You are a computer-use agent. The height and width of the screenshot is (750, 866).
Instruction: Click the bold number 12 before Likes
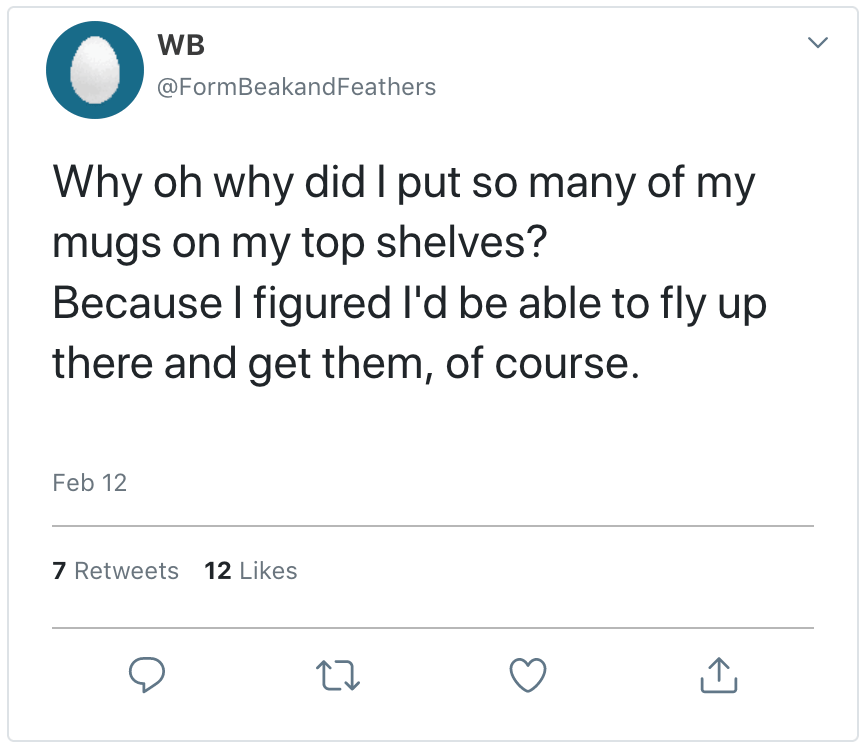(218, 571)
